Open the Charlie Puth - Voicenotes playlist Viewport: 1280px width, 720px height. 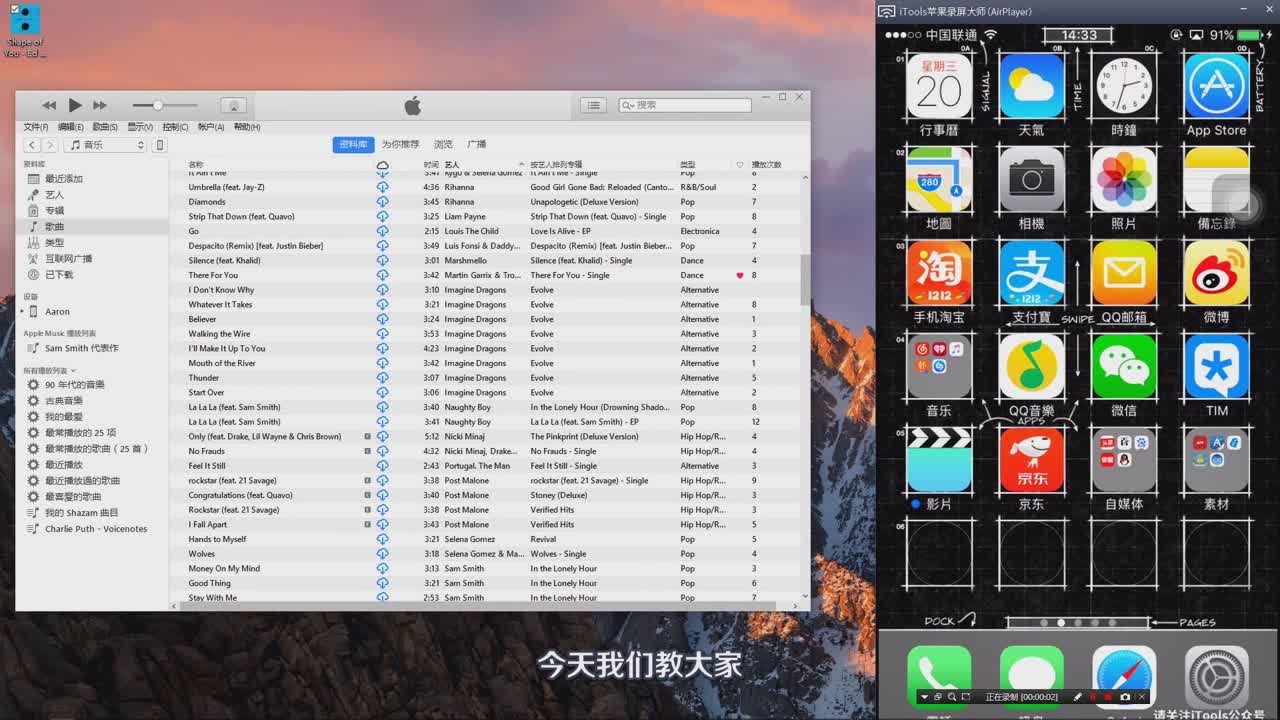click(x=95, y=529)
